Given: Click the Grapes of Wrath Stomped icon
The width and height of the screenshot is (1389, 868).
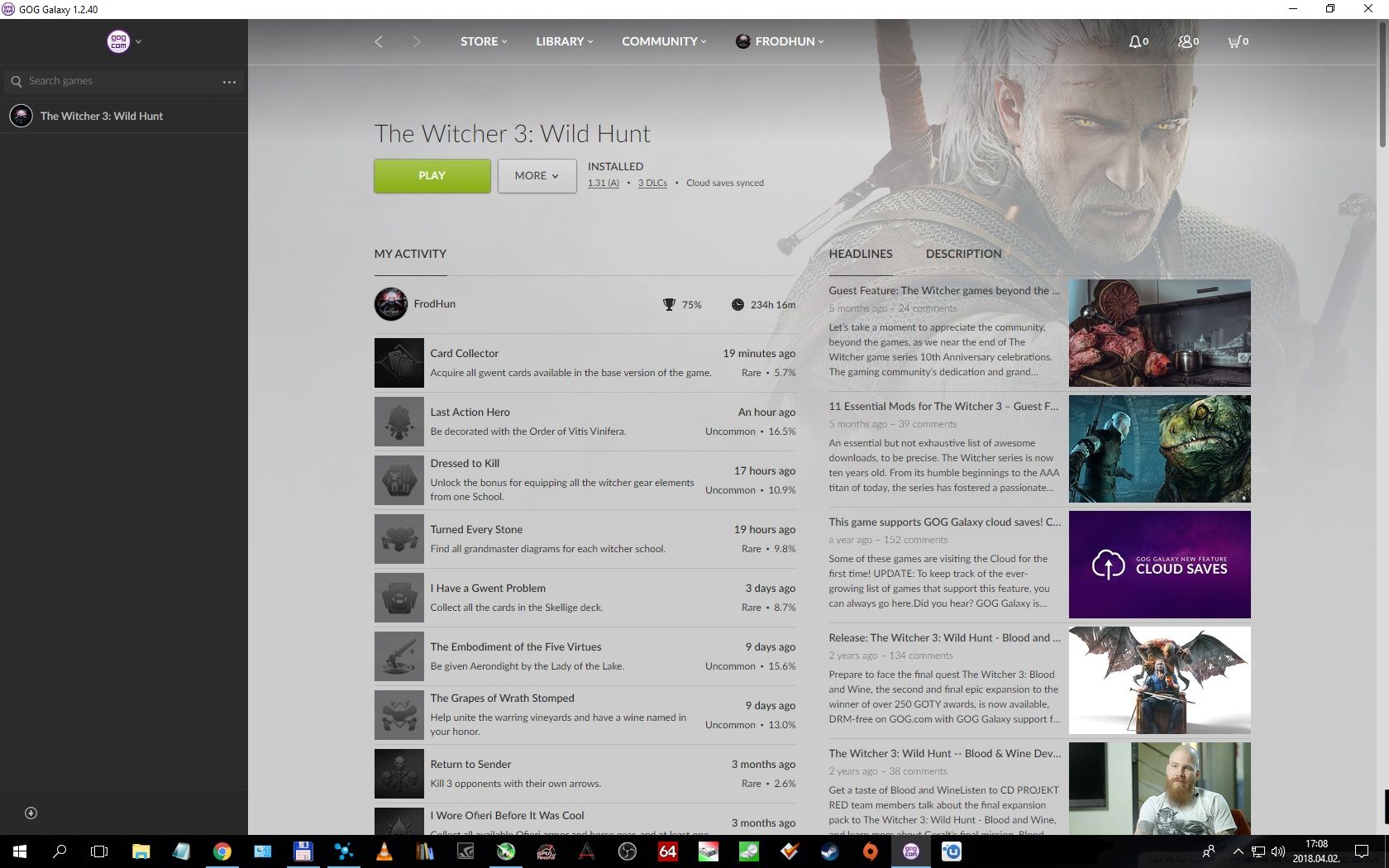Looking at the screenshot, I should click(399, 715).
